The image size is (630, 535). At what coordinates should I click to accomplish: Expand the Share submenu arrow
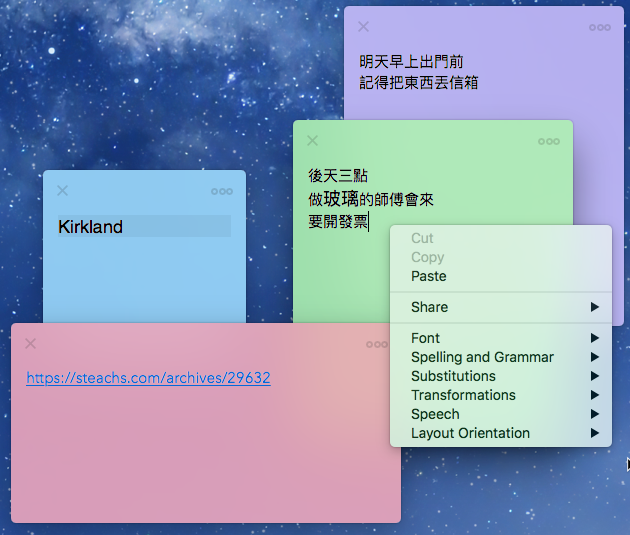coord(595,307)
